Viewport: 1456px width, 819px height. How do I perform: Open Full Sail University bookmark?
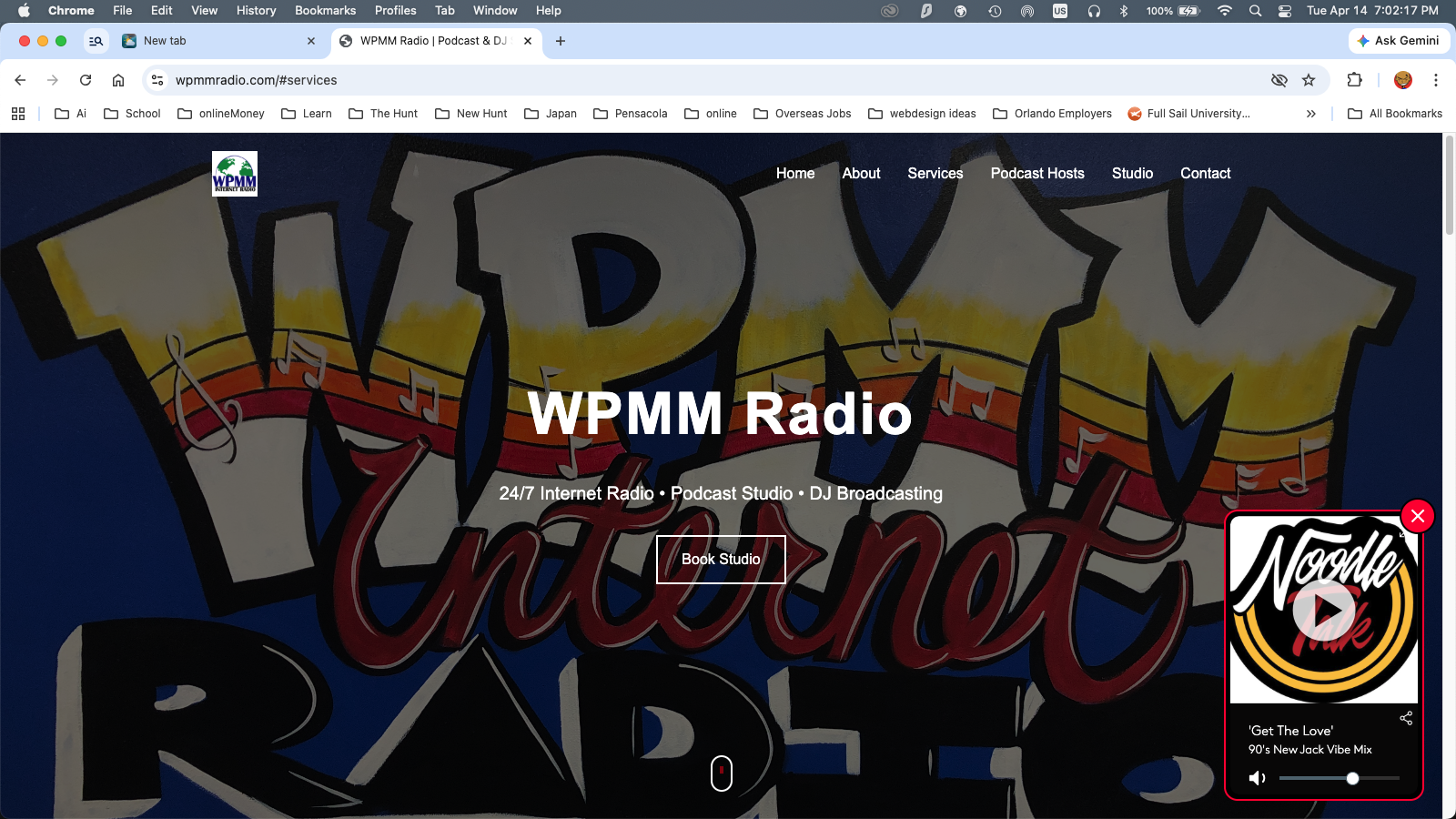(1189, 114)
